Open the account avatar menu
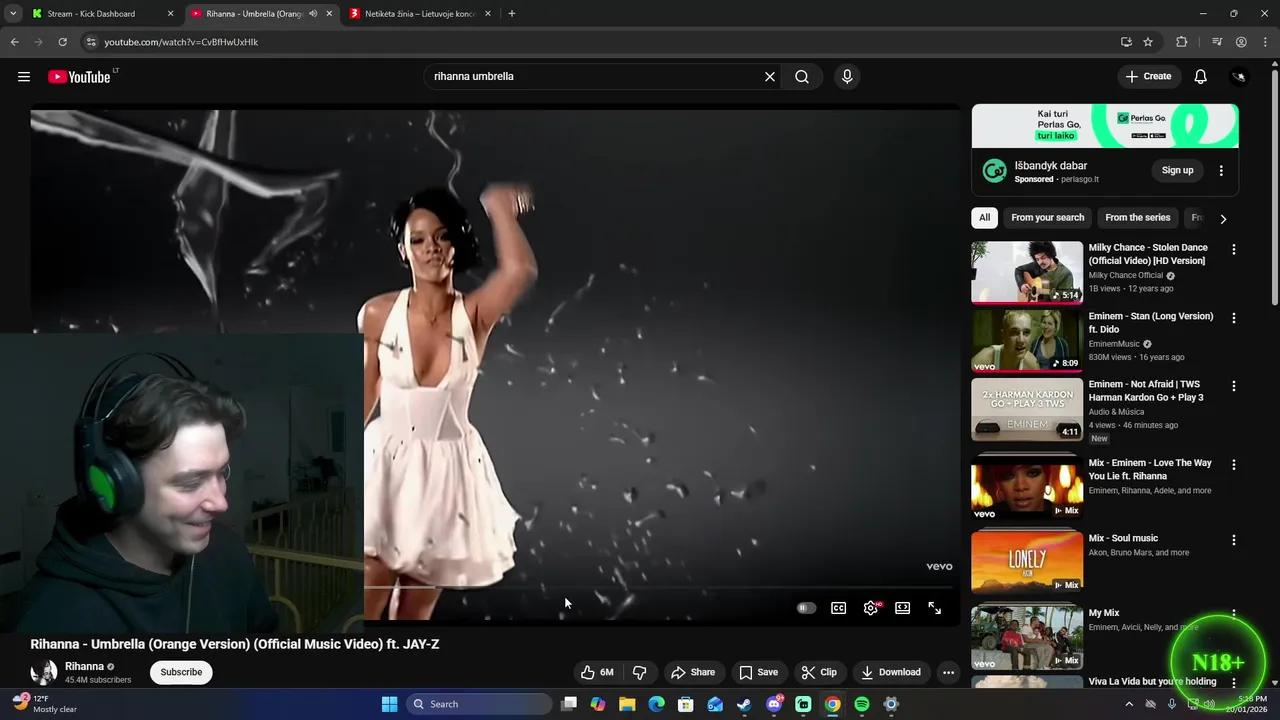 1239,77
